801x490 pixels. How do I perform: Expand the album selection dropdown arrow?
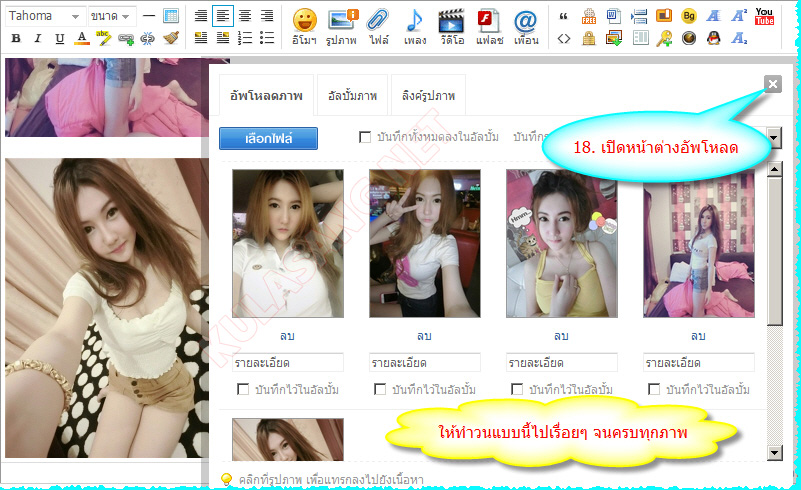pos(774,137)
